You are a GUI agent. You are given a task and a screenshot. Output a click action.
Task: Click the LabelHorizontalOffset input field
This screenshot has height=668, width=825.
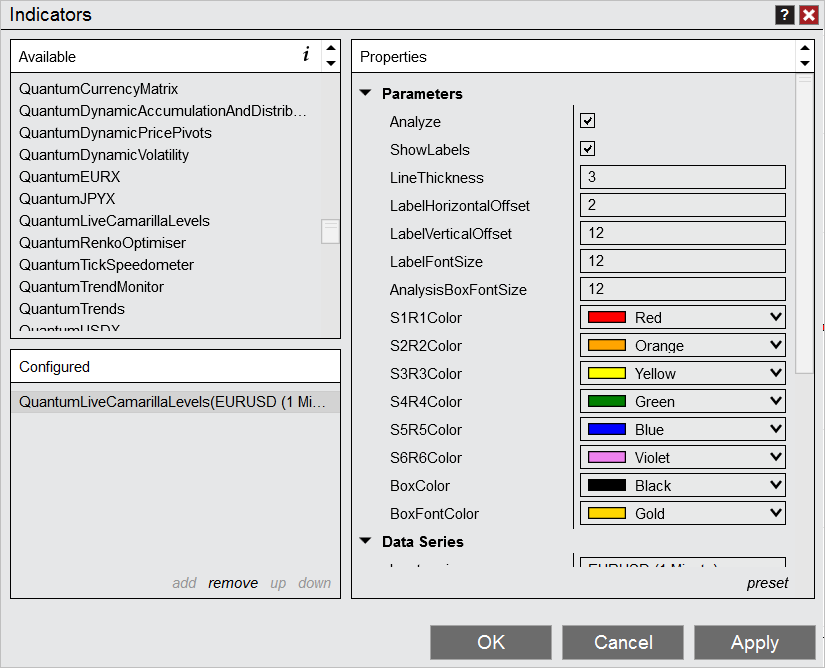coord(683,205)
